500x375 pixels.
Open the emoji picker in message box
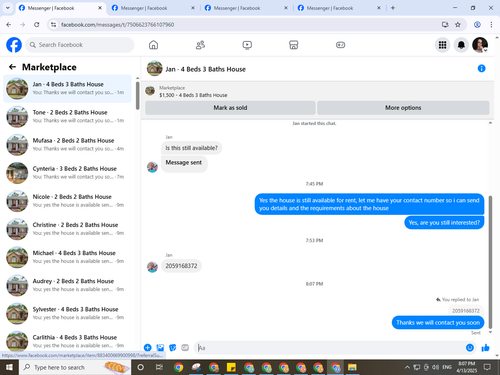(470, 348)
